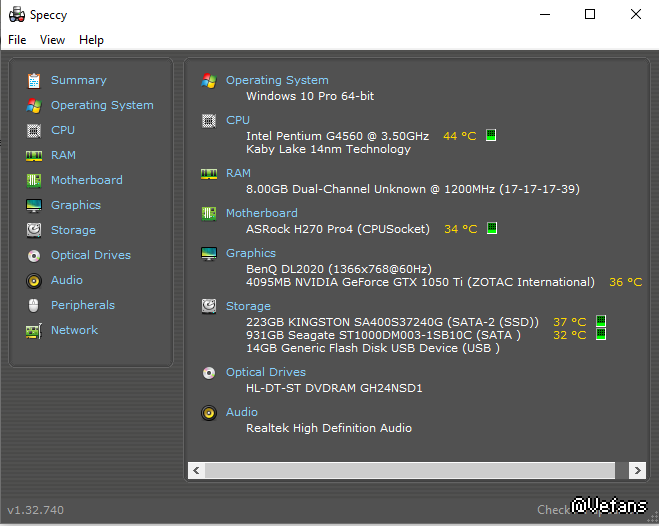
Task: Select Operating System in the sidebar
Action: click(x=102, y=105)
